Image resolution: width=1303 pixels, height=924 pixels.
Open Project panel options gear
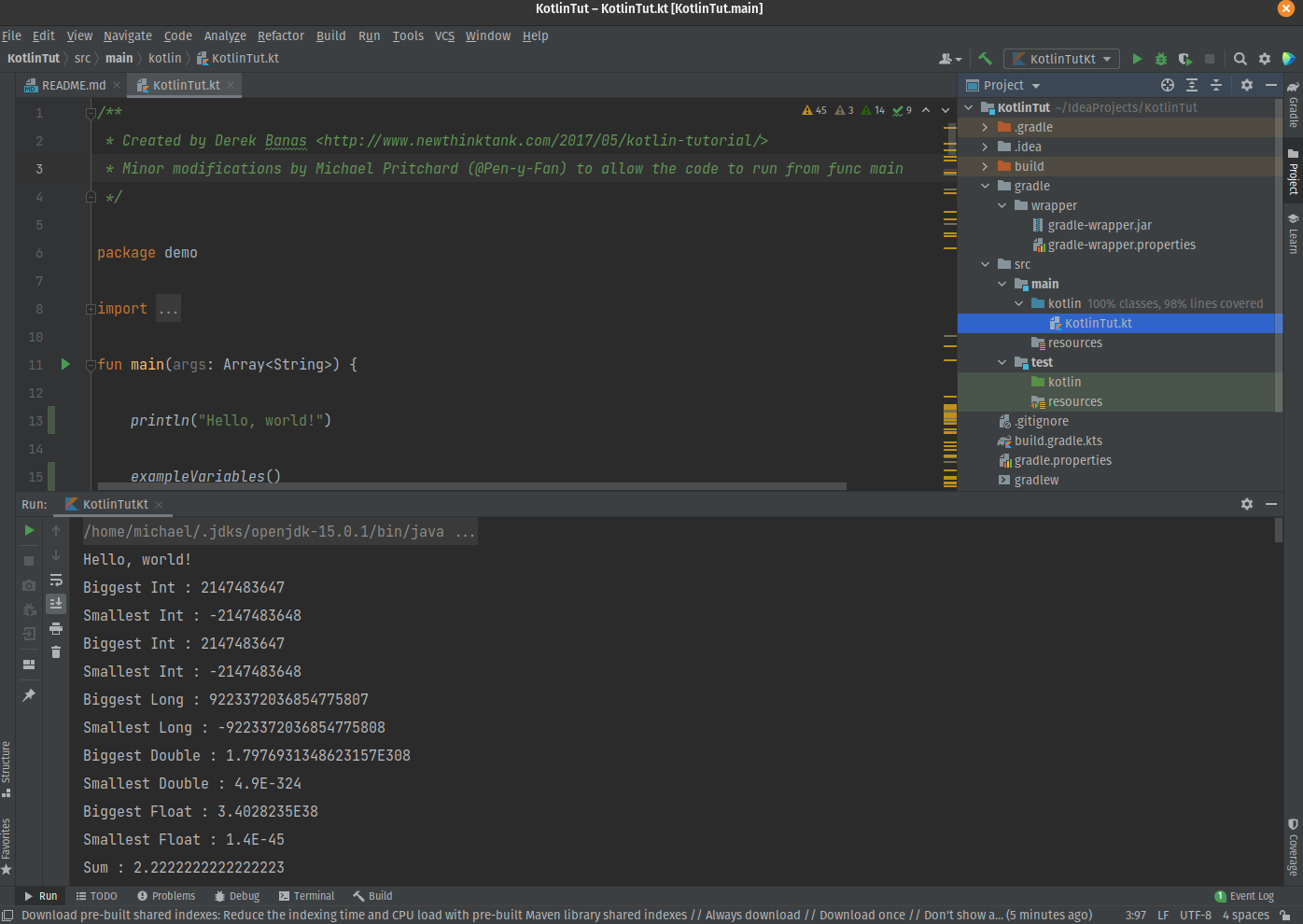[x=1247, y=85]
